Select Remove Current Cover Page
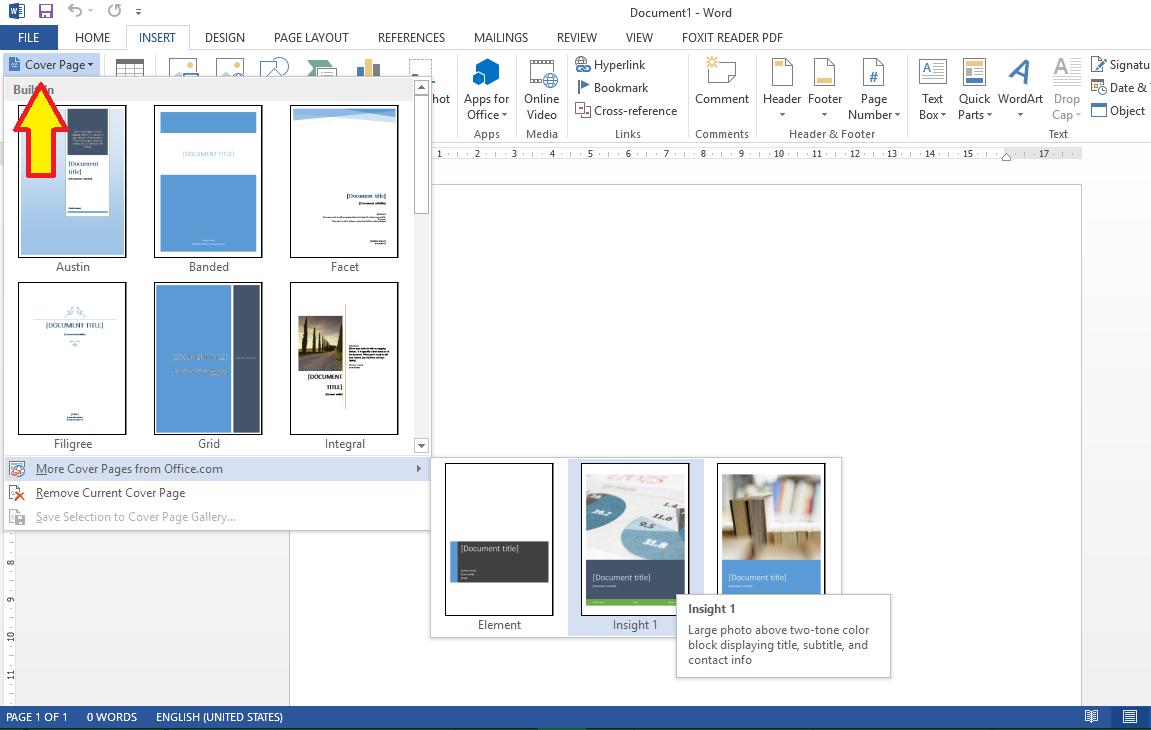The width and height of the screenshot is (1151, 730). (110, 493)
